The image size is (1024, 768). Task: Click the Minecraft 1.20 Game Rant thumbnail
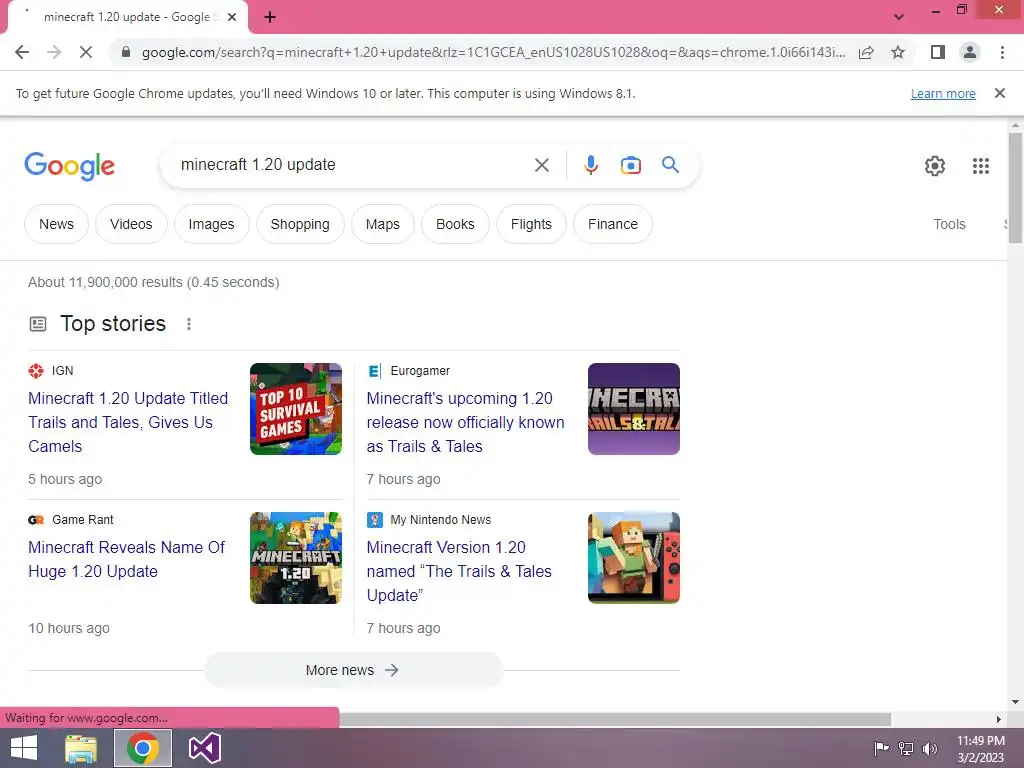pos(296,558)
